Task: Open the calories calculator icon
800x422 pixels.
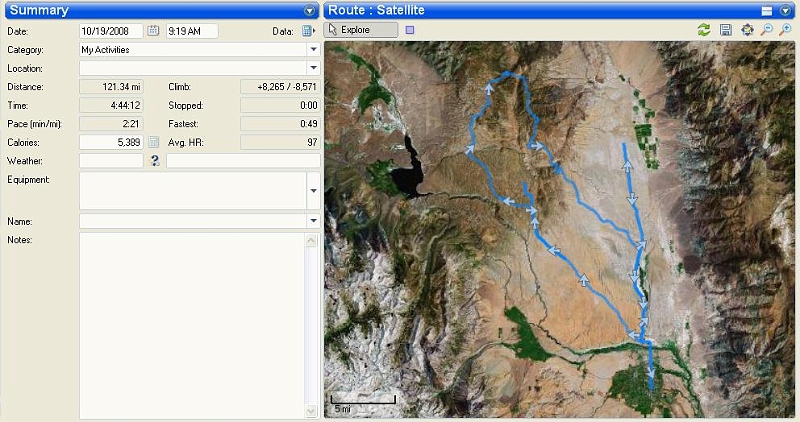Action: [x=154, y=142]
